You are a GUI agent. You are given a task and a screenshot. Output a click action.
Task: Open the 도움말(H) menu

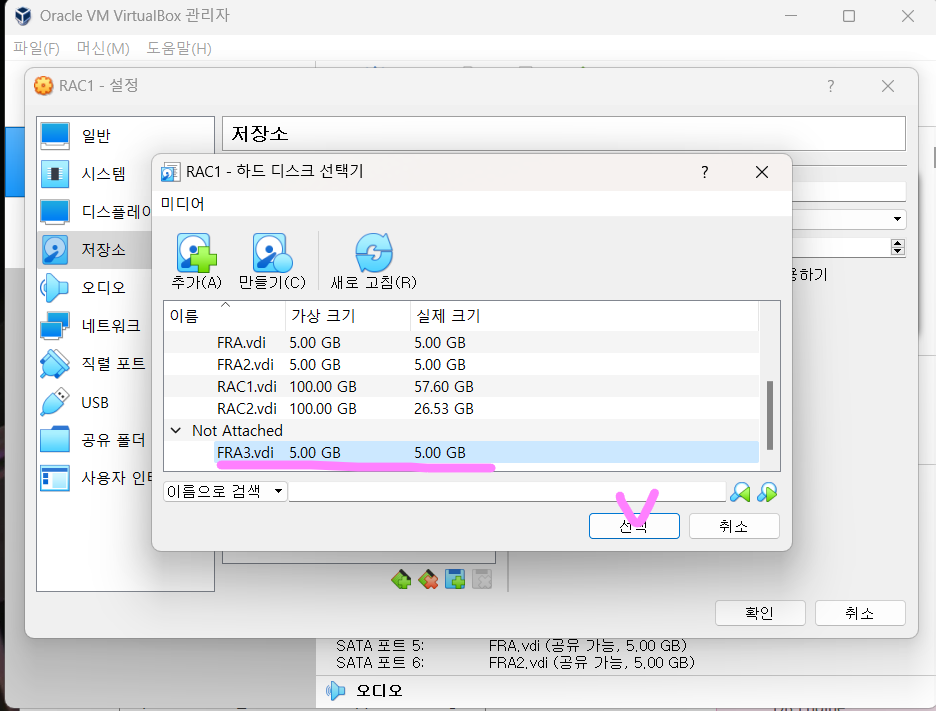point(179,48)
